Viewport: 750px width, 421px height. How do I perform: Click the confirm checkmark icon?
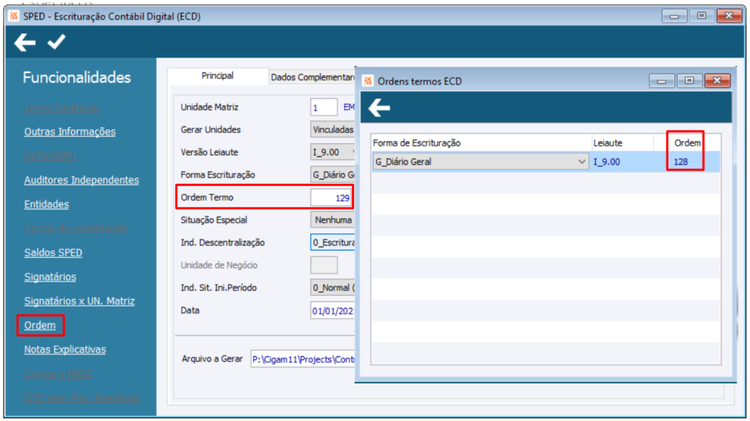[56, 42]
